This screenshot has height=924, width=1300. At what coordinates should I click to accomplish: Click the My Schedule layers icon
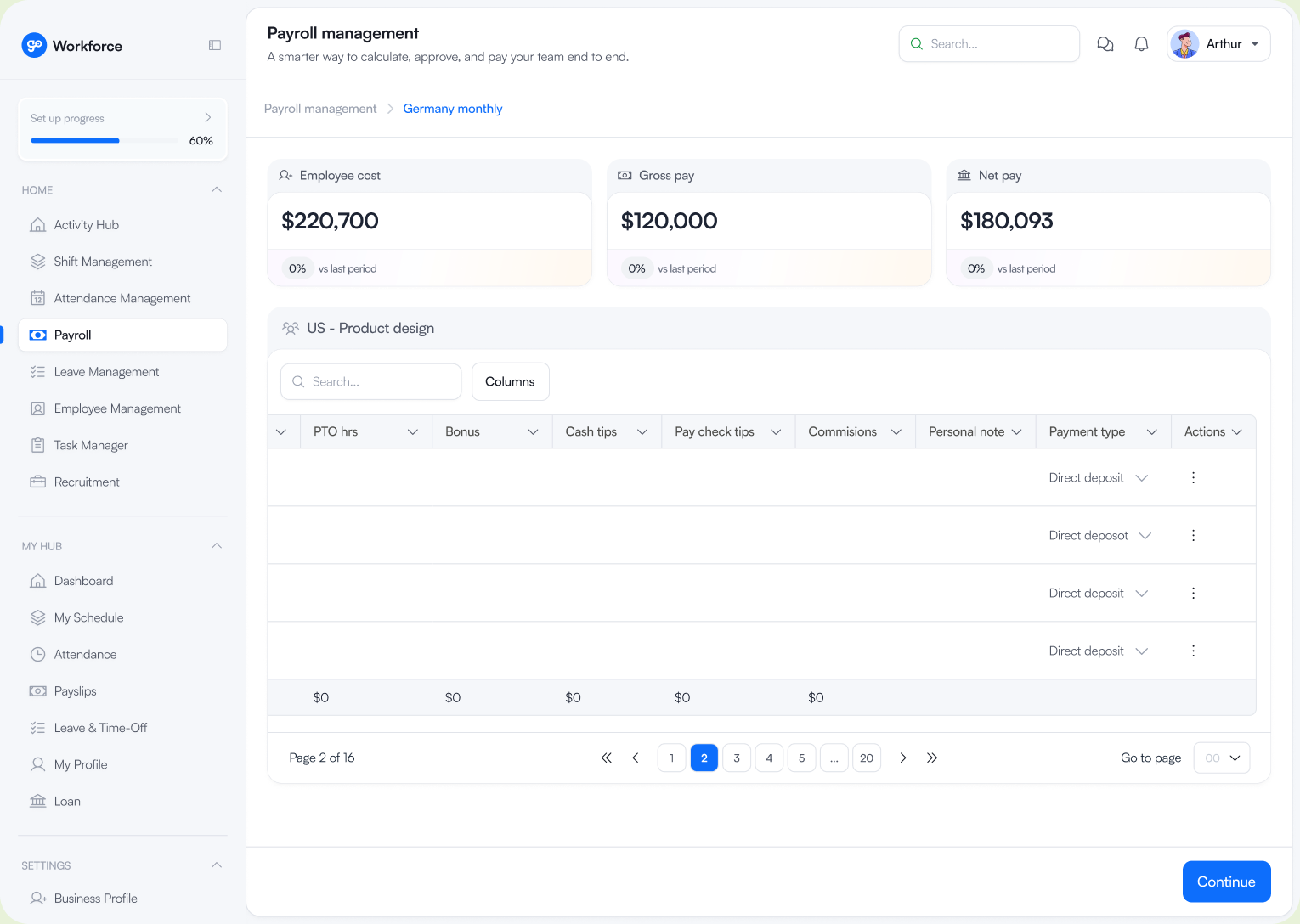tap(37, 617)
